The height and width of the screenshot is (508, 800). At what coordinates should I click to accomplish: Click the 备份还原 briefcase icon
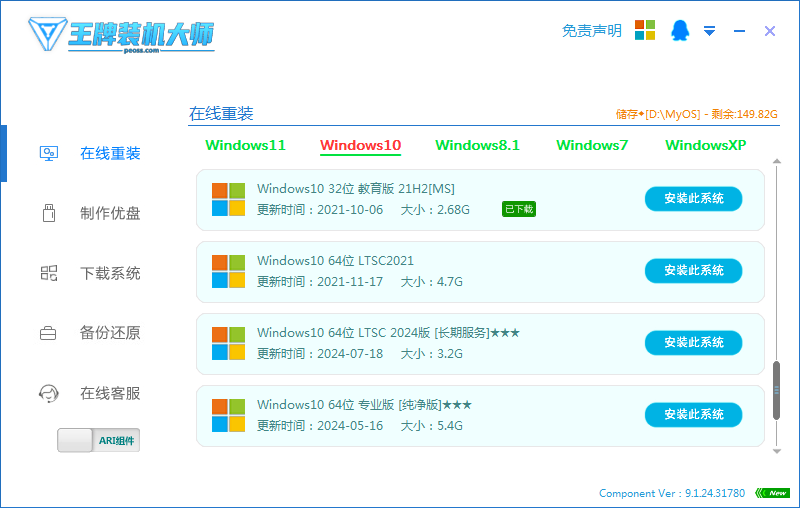click(x=48, y=333)
